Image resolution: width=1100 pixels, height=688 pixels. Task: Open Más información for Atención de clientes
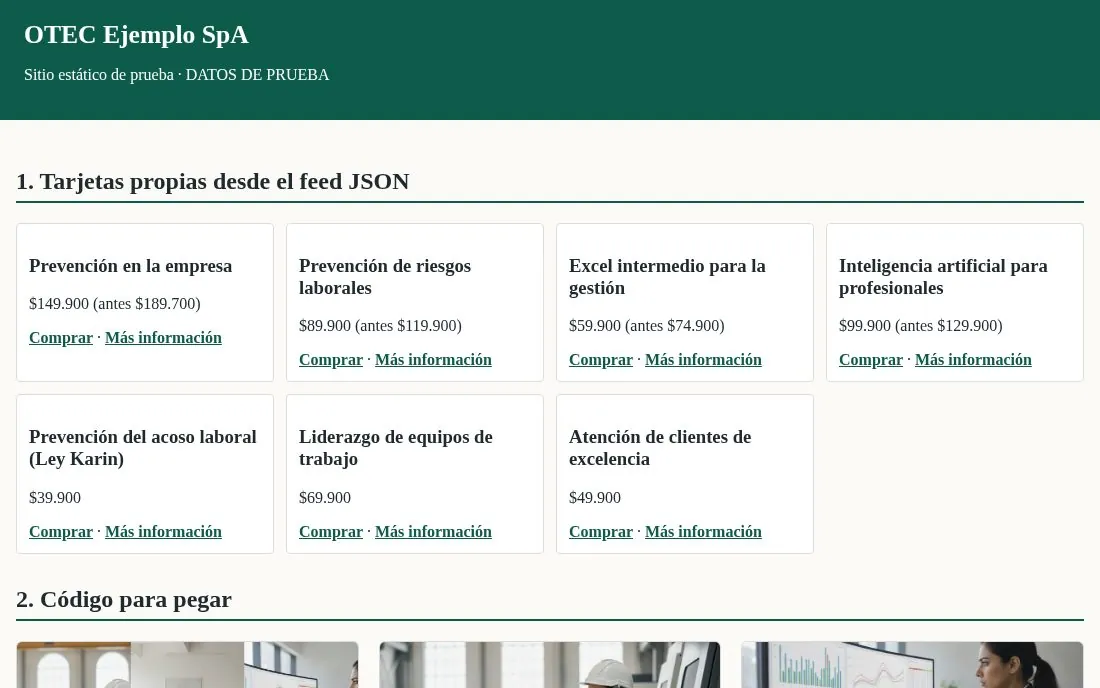coord(704,532)
